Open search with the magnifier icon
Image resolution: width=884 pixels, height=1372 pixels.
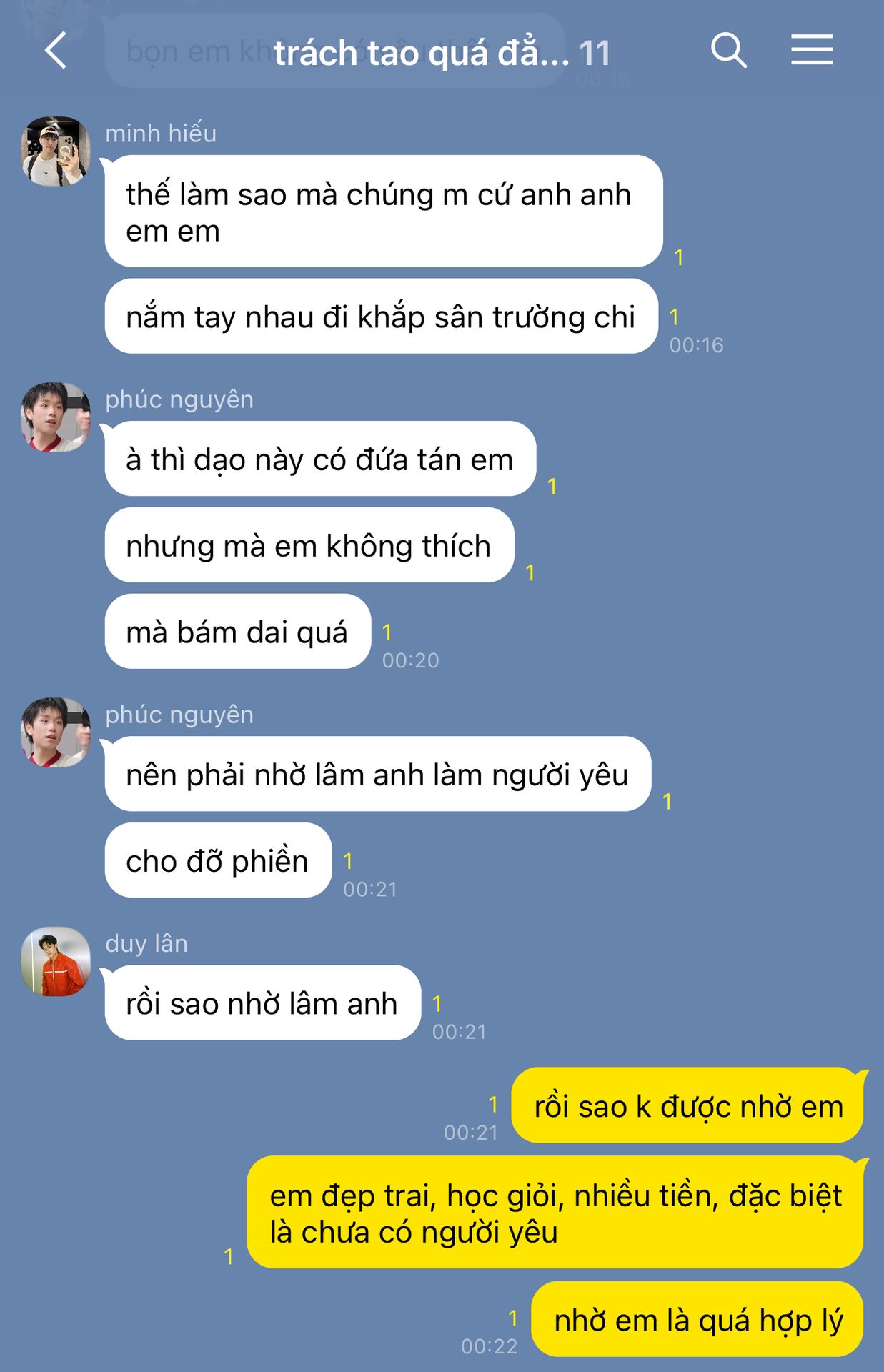click(728, 50)
